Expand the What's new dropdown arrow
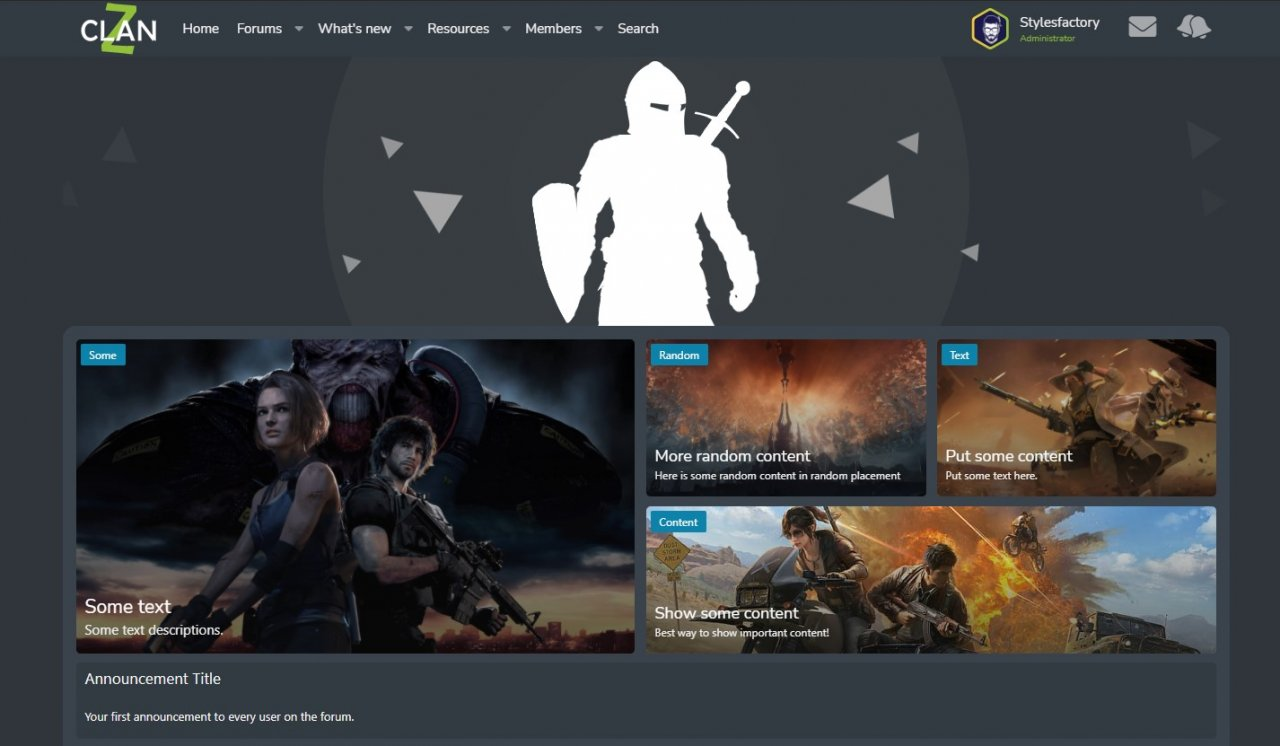Viewport: 1280px width, 746px height. [408, 29]
